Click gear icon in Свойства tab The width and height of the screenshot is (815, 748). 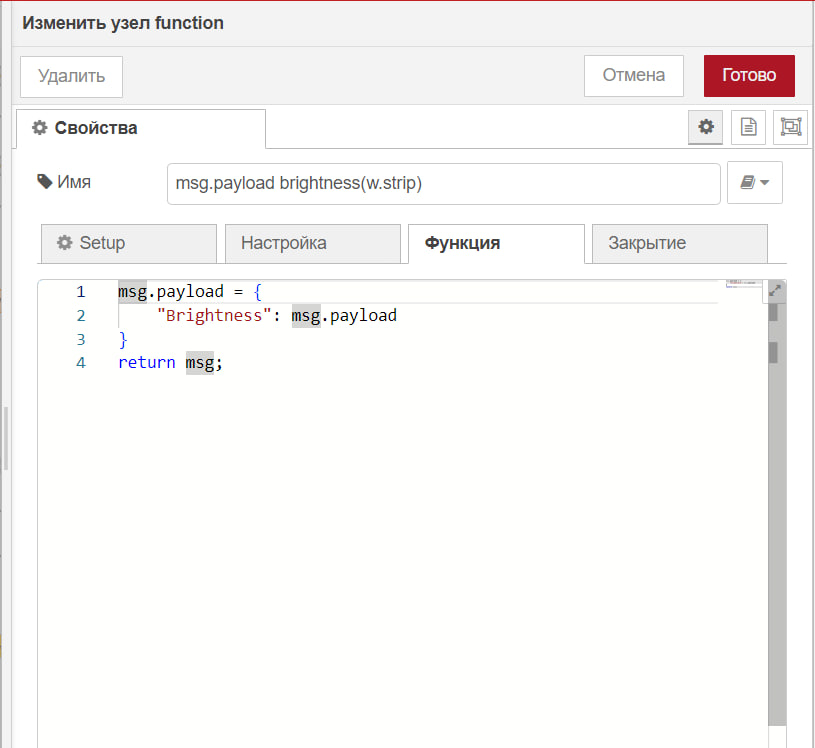point(40,128)
